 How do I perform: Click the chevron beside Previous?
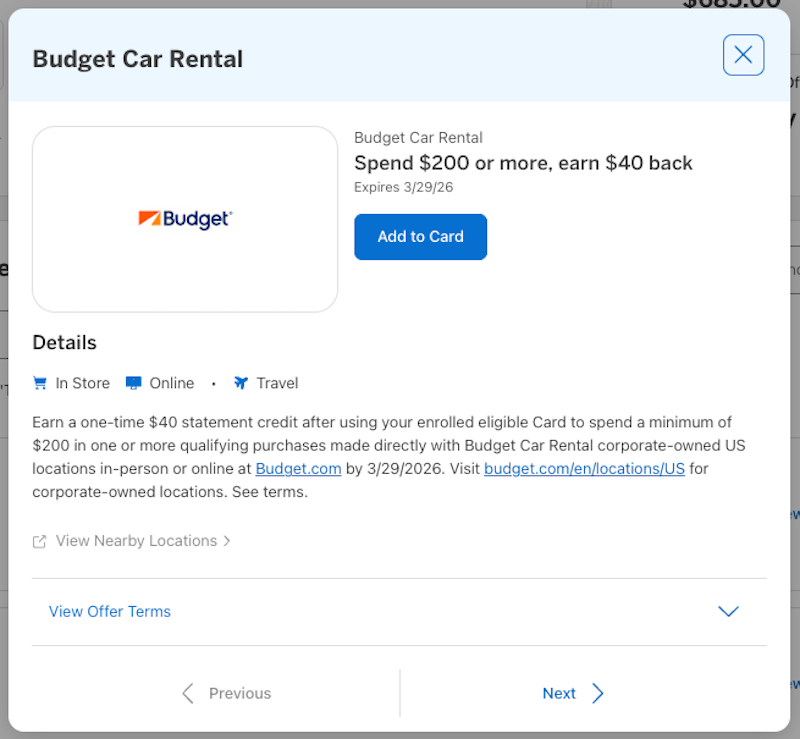pyautogui.click(x=187, y=693)
